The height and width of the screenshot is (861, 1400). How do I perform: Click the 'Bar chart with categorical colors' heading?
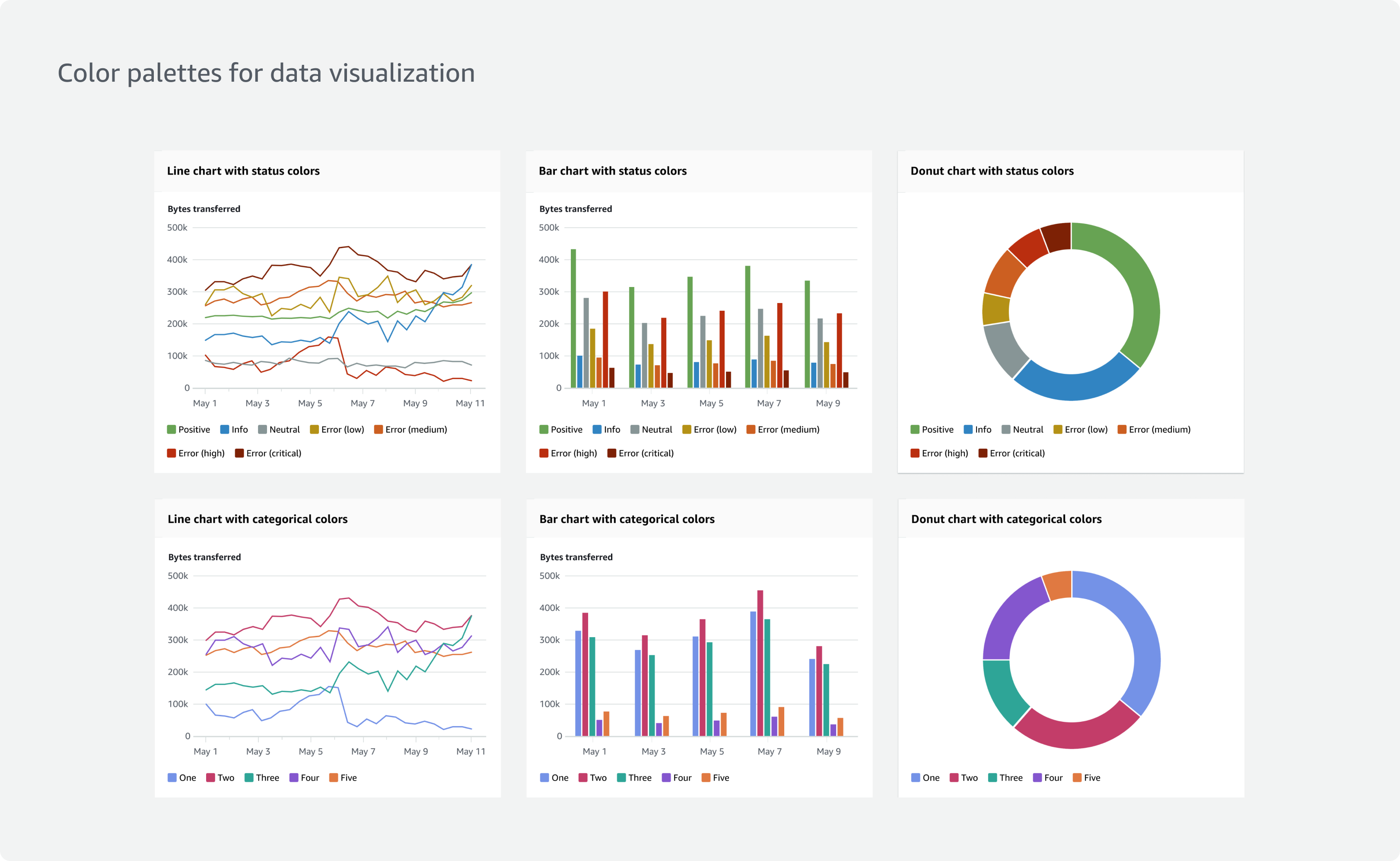coord(627,519)
